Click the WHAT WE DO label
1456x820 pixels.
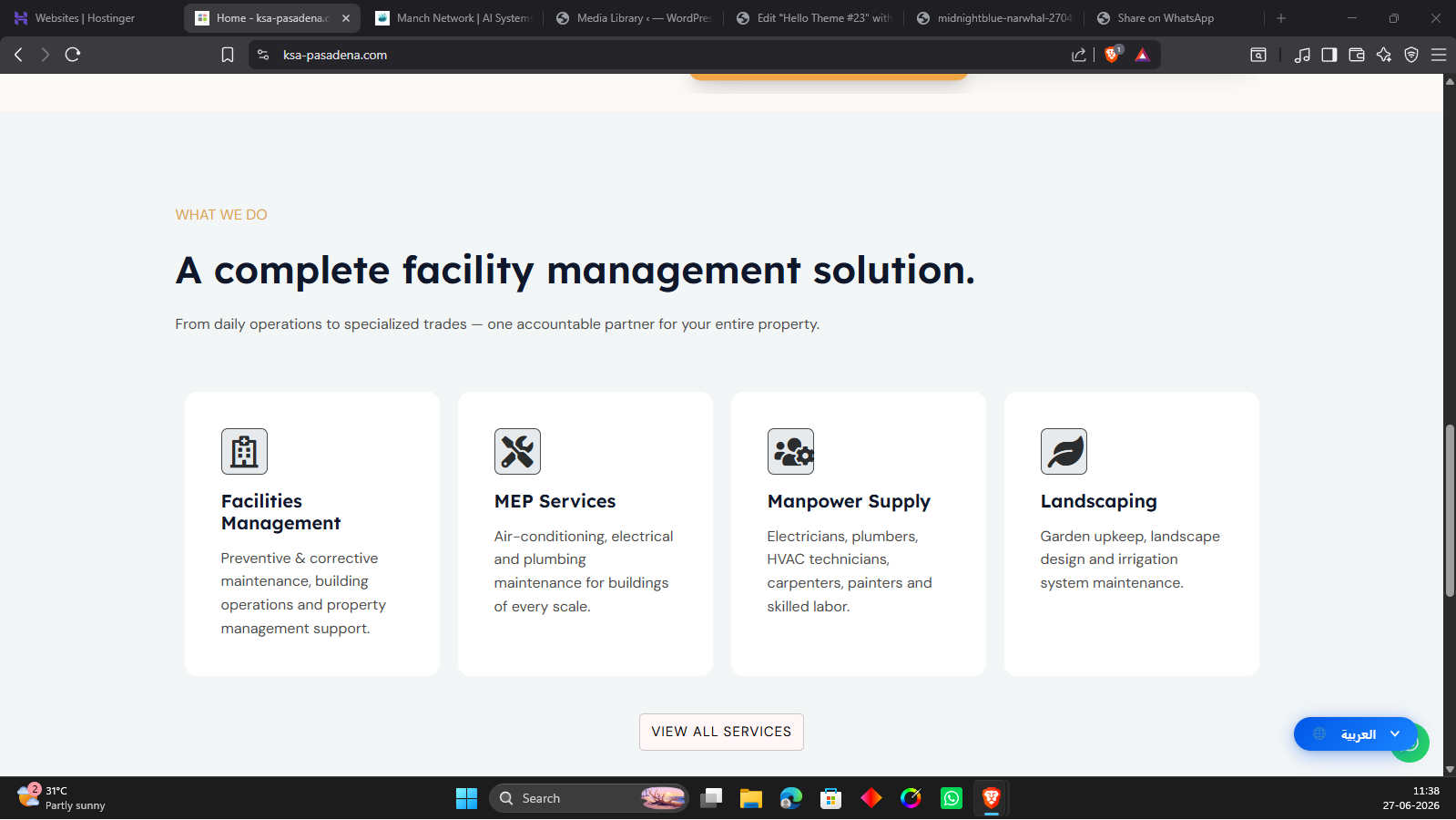pos(221,215)
